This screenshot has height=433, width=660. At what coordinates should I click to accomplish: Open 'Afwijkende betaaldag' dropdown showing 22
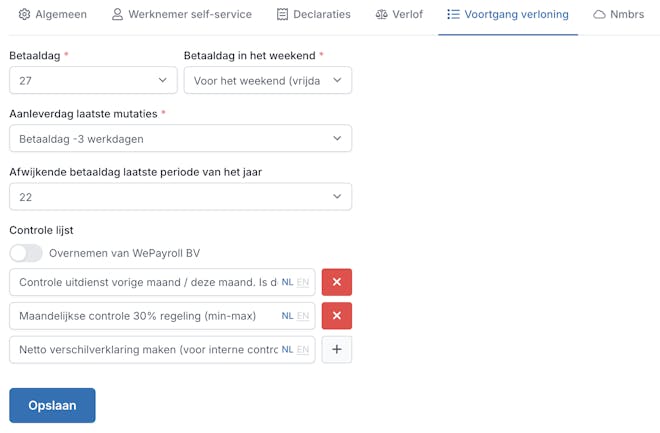coord(180,197)
